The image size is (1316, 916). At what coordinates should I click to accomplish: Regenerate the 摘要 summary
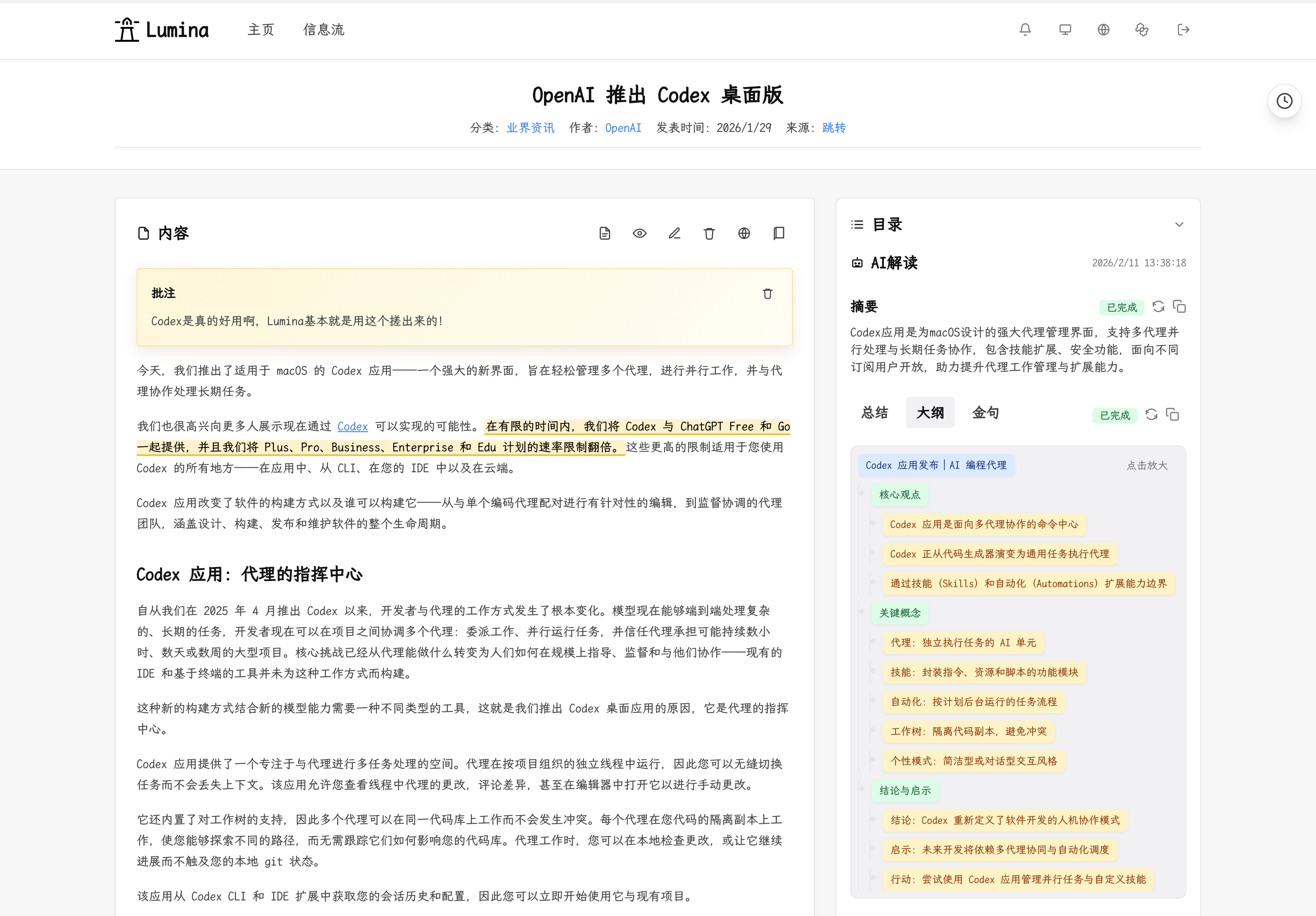click(1158, 307)
